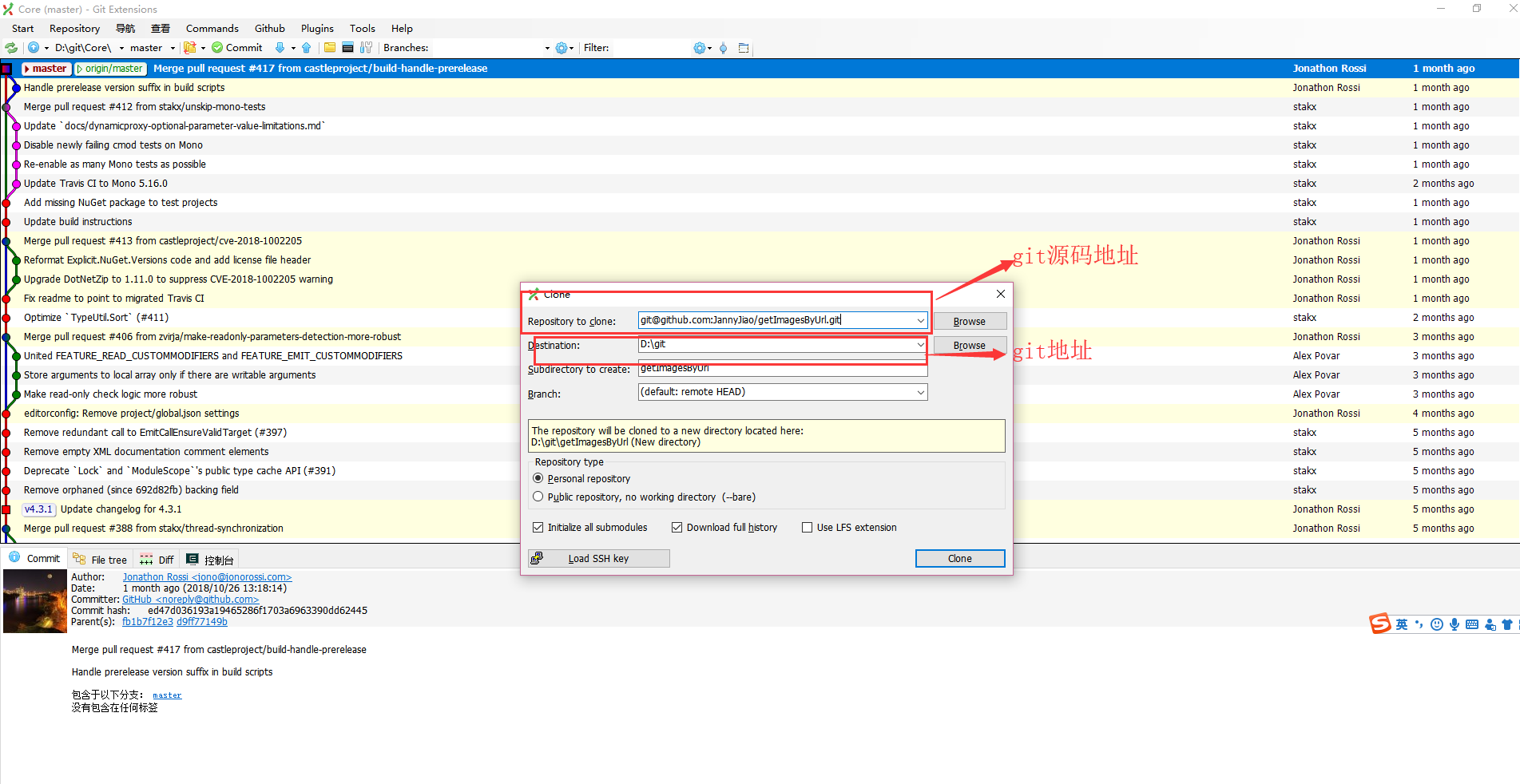Click the master branch link in commit details
This screenshot has width=1520, height=784.
(x=167, y=695)
